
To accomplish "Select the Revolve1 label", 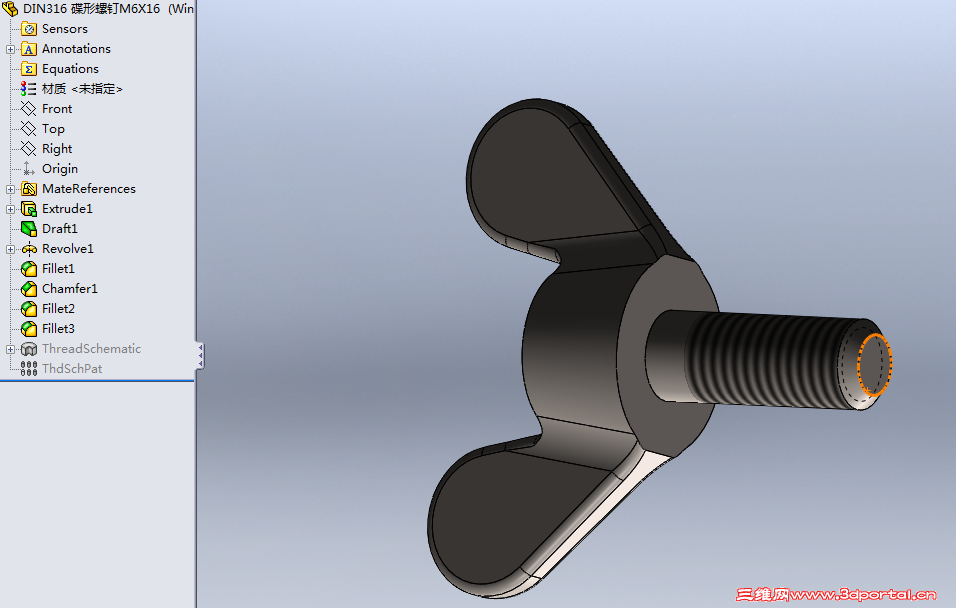I will [x=68, y=249].
